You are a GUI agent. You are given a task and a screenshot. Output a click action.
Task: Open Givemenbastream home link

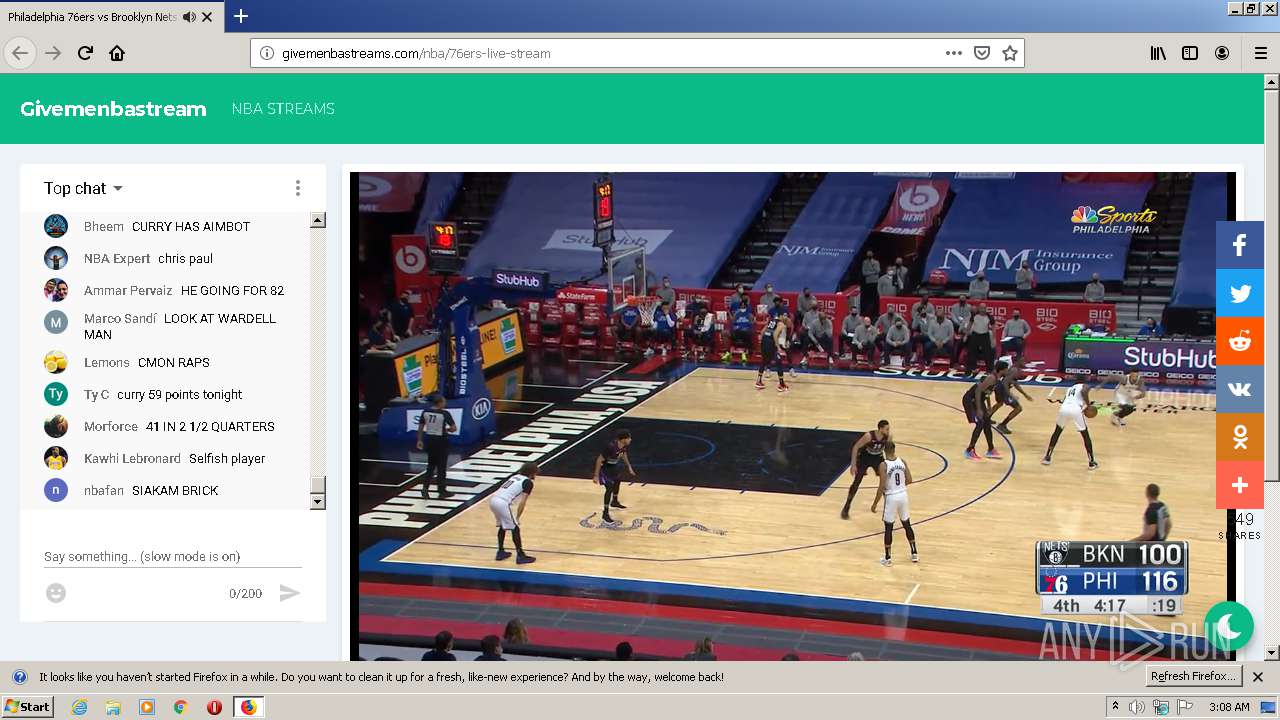click(x=113, y=109)
